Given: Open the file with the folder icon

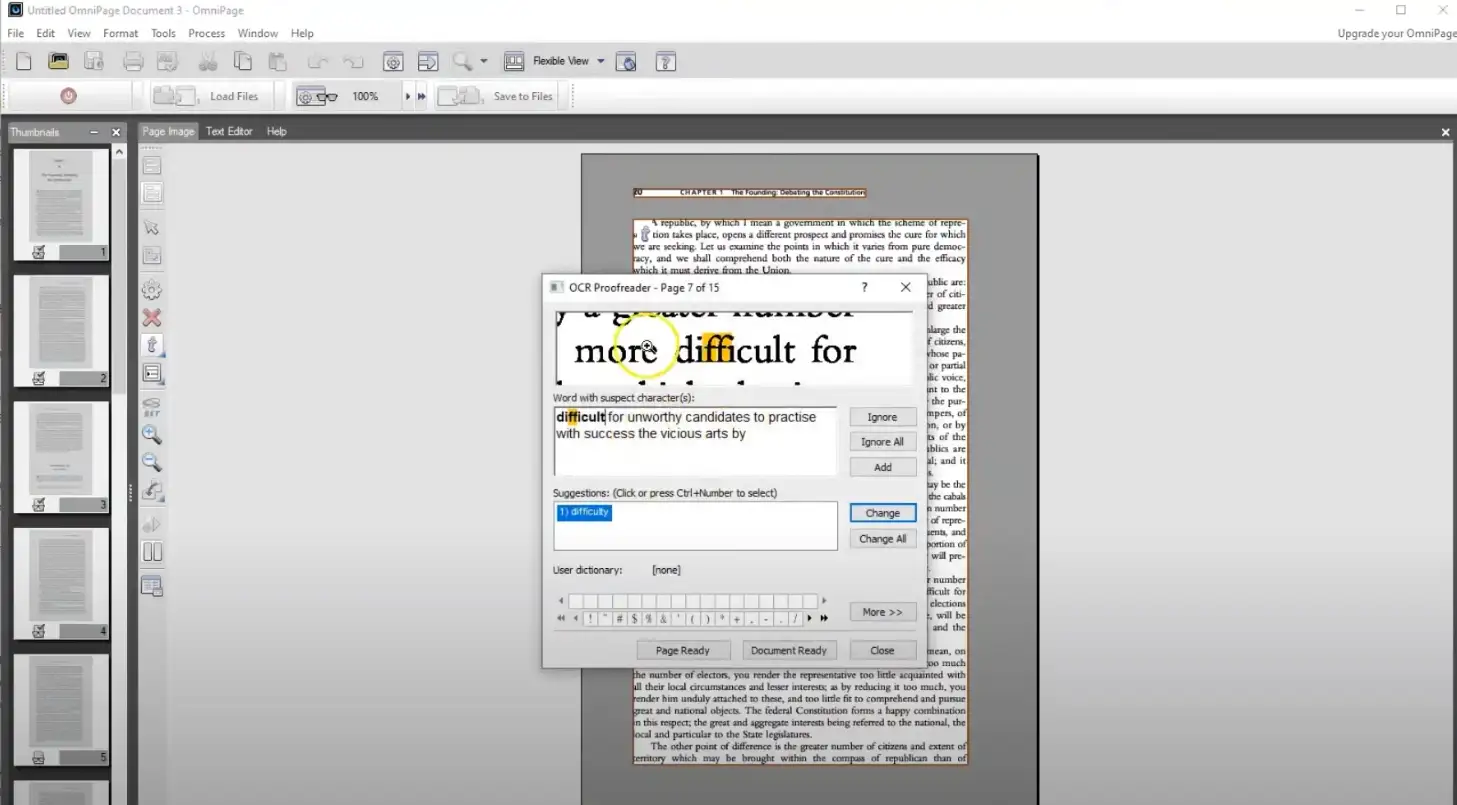Looking at the screenshot, I should click(x=58, y=61).
